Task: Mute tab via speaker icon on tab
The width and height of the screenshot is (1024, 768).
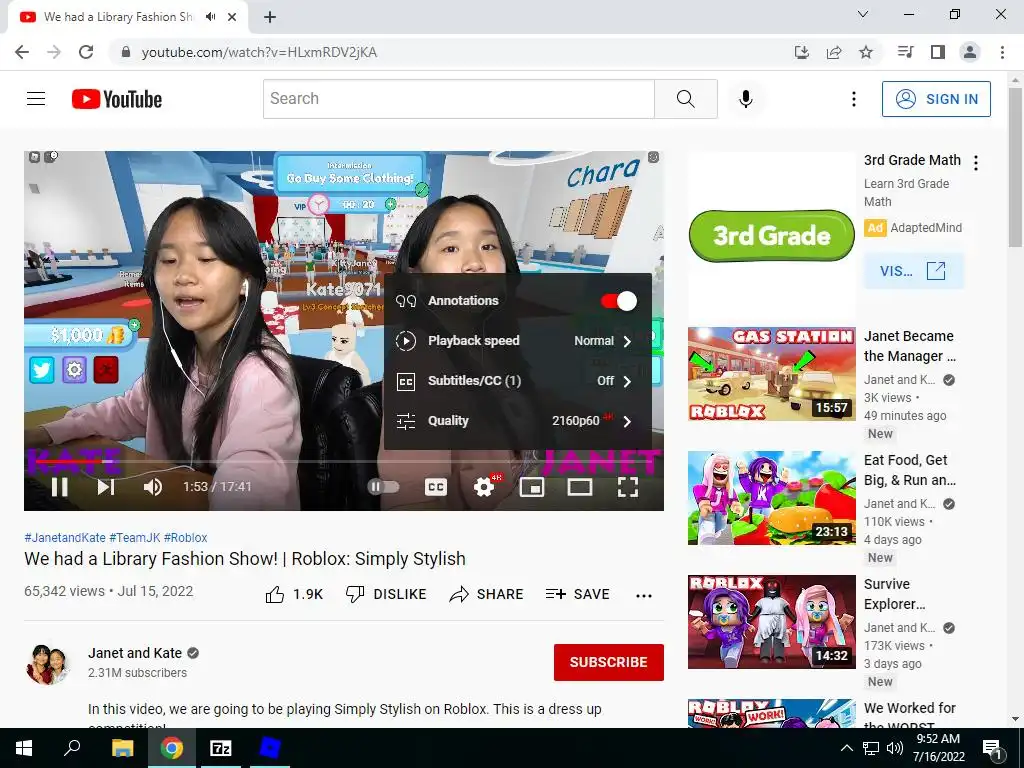Action: pyautogui.click(x=210, y=17)
